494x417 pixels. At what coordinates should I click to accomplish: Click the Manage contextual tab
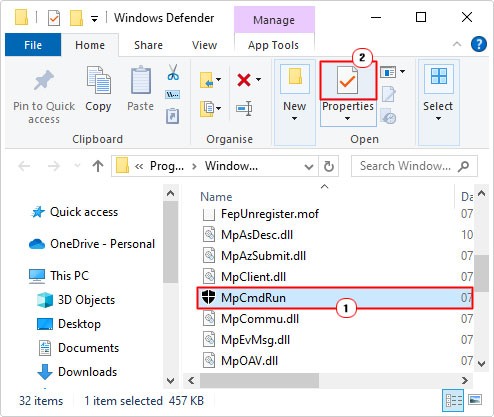(274, 20)
